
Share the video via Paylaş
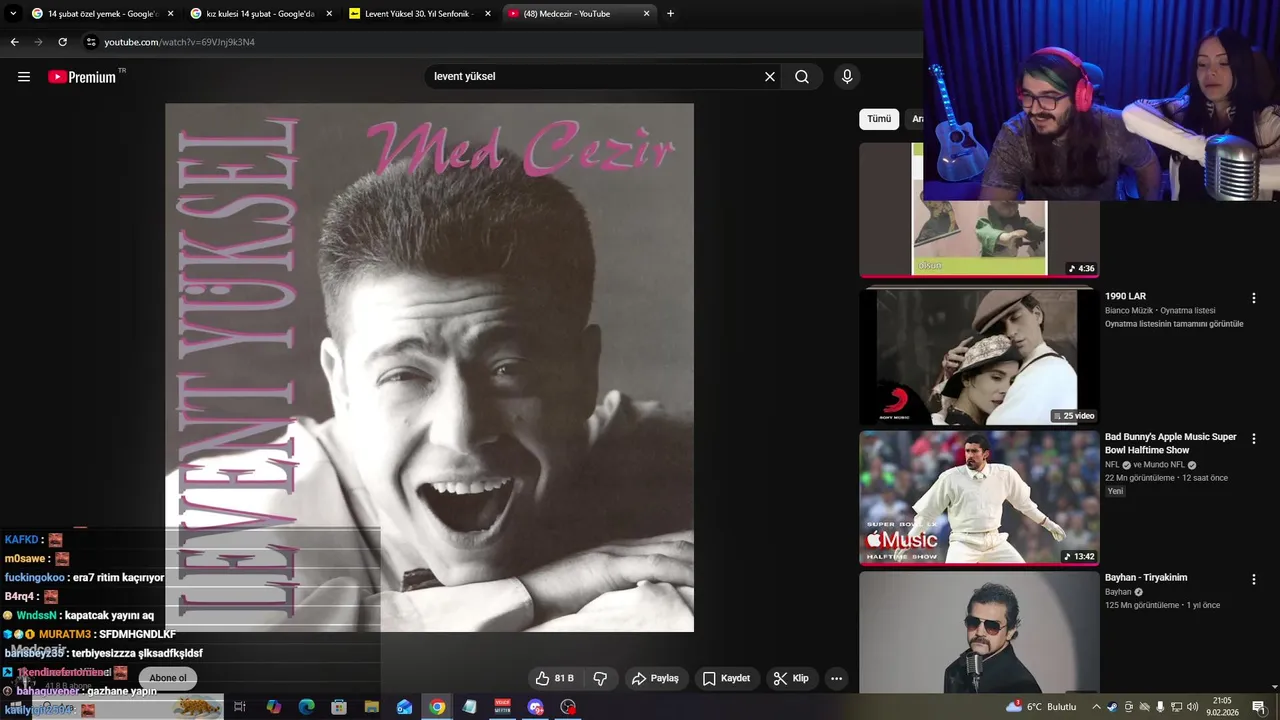(655, 678)
